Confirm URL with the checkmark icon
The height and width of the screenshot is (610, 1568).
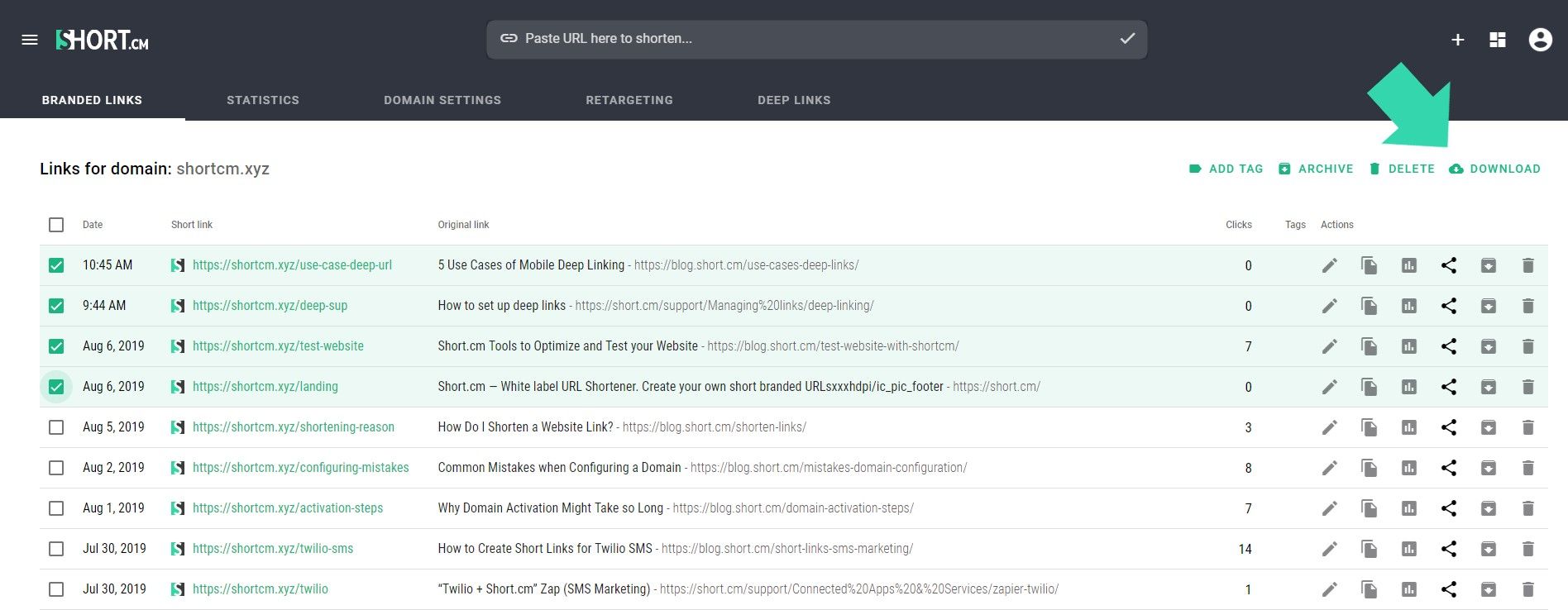(x=1127, y=39)
